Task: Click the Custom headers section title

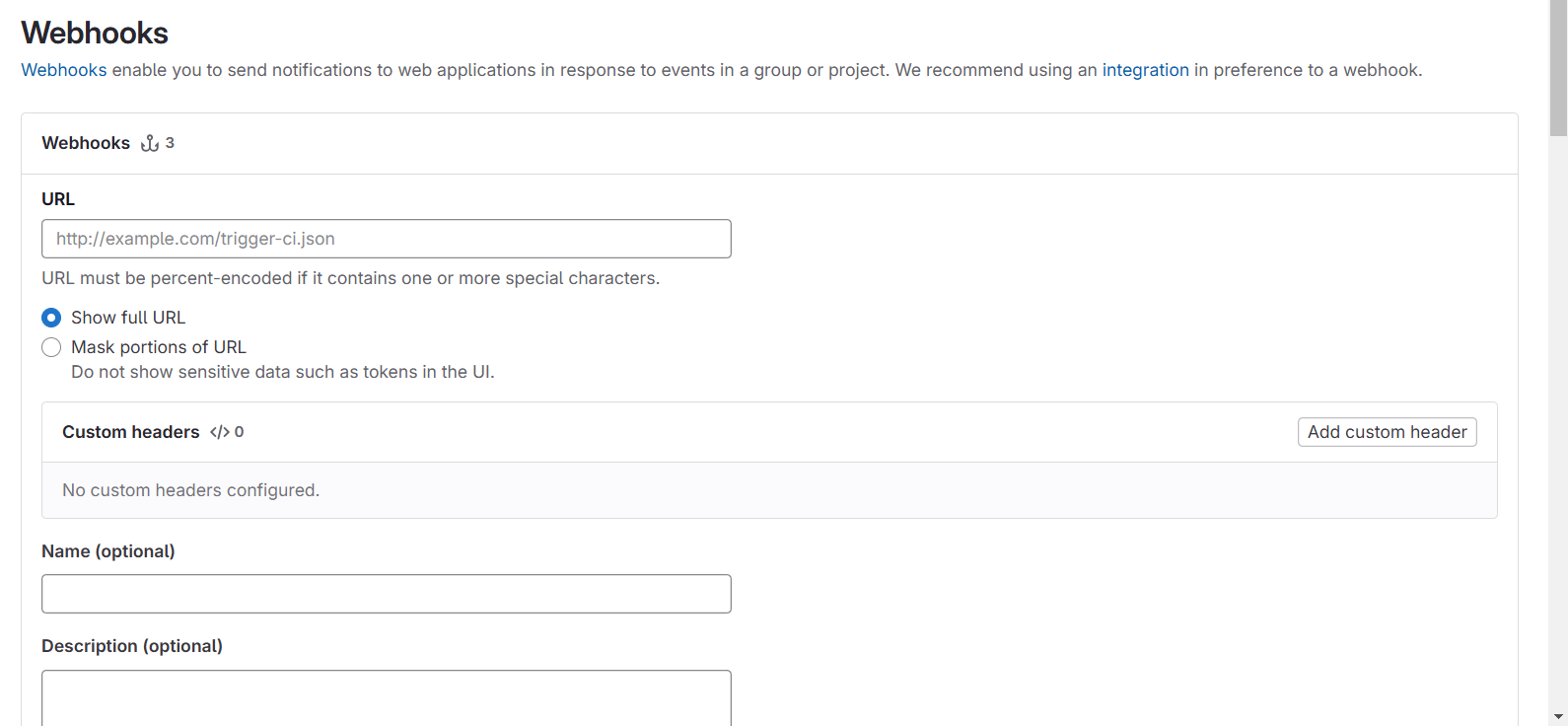Action: click(130, 432)
